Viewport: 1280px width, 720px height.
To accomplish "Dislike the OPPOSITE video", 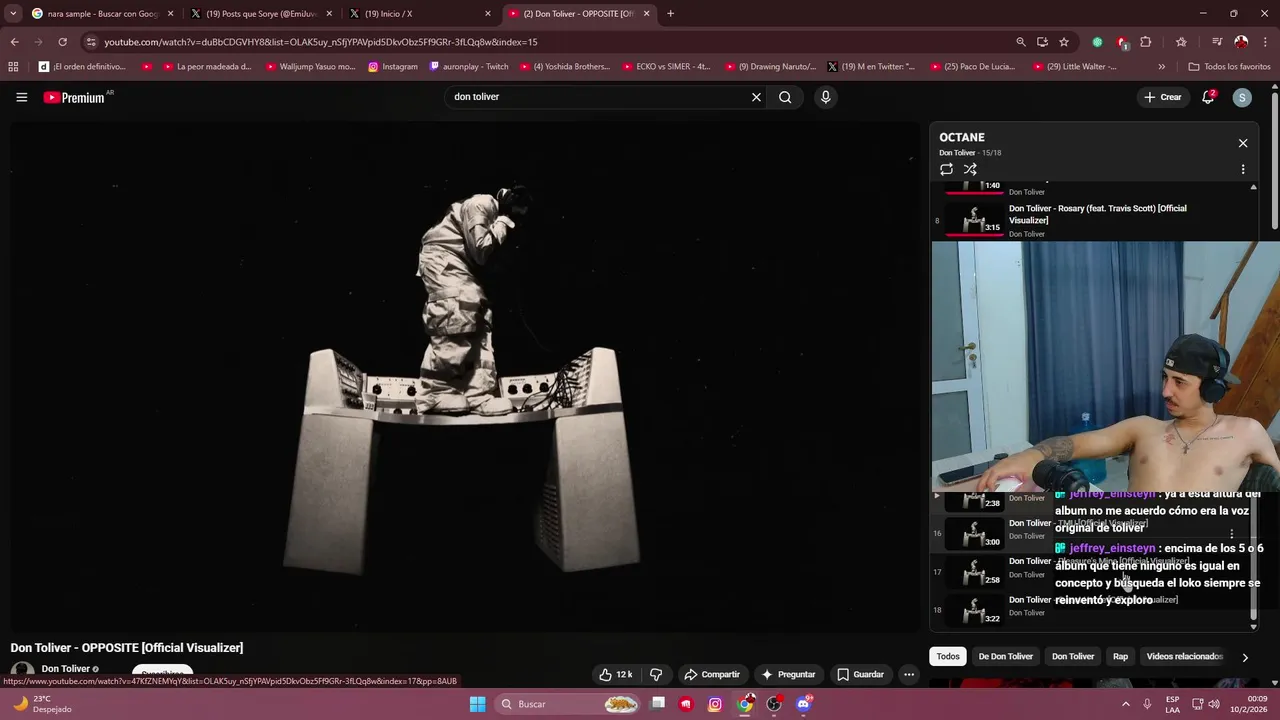I will pos(656,674).
